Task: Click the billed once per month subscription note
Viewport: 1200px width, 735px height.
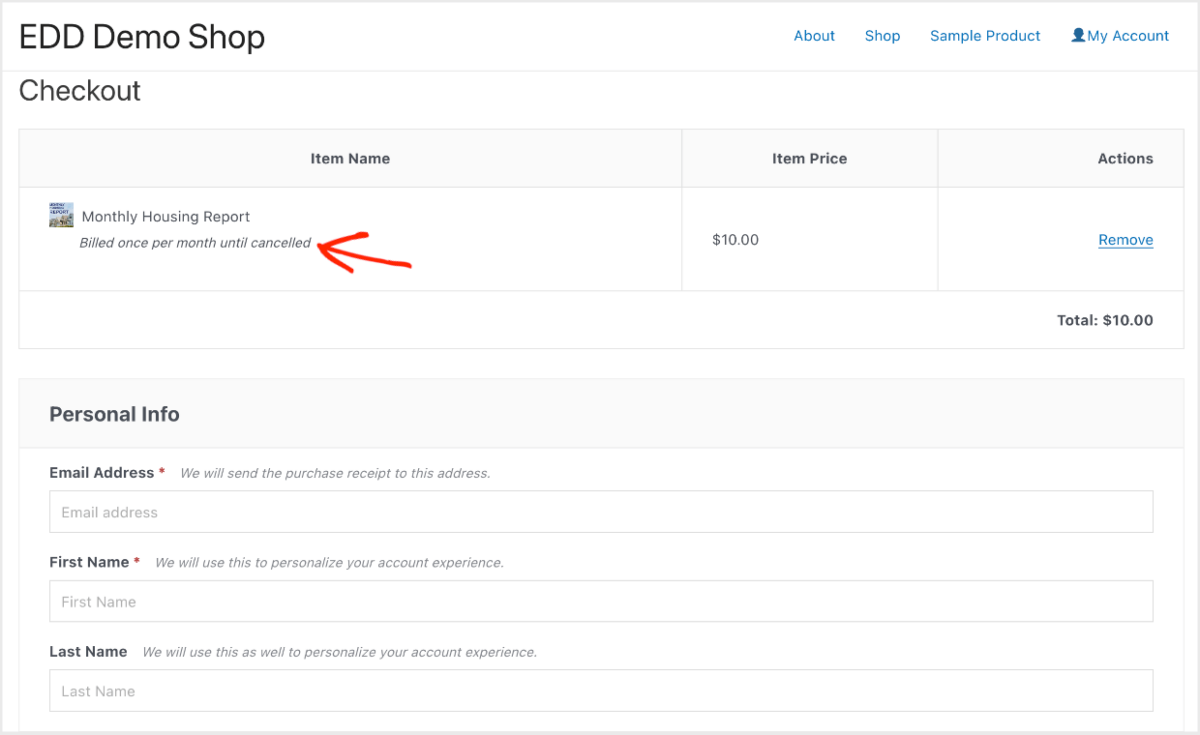Action: pos(194,242)
